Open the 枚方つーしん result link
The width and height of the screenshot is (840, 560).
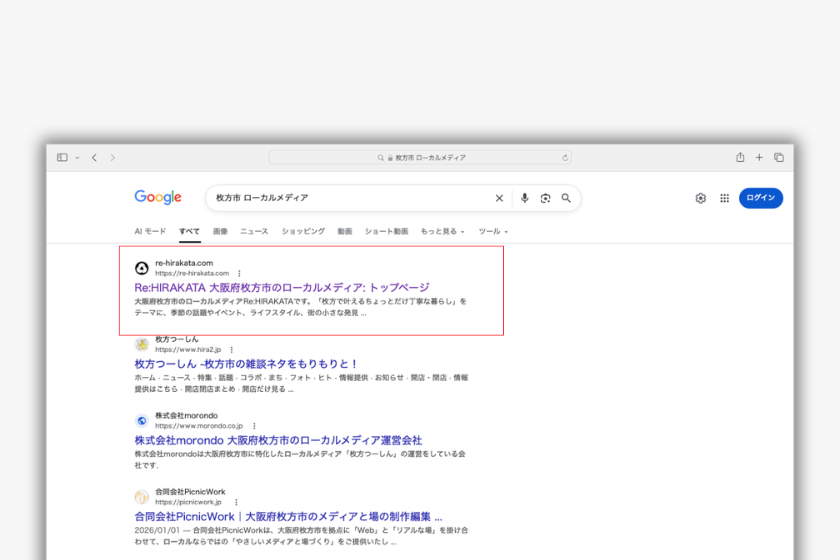click(245, 364)
